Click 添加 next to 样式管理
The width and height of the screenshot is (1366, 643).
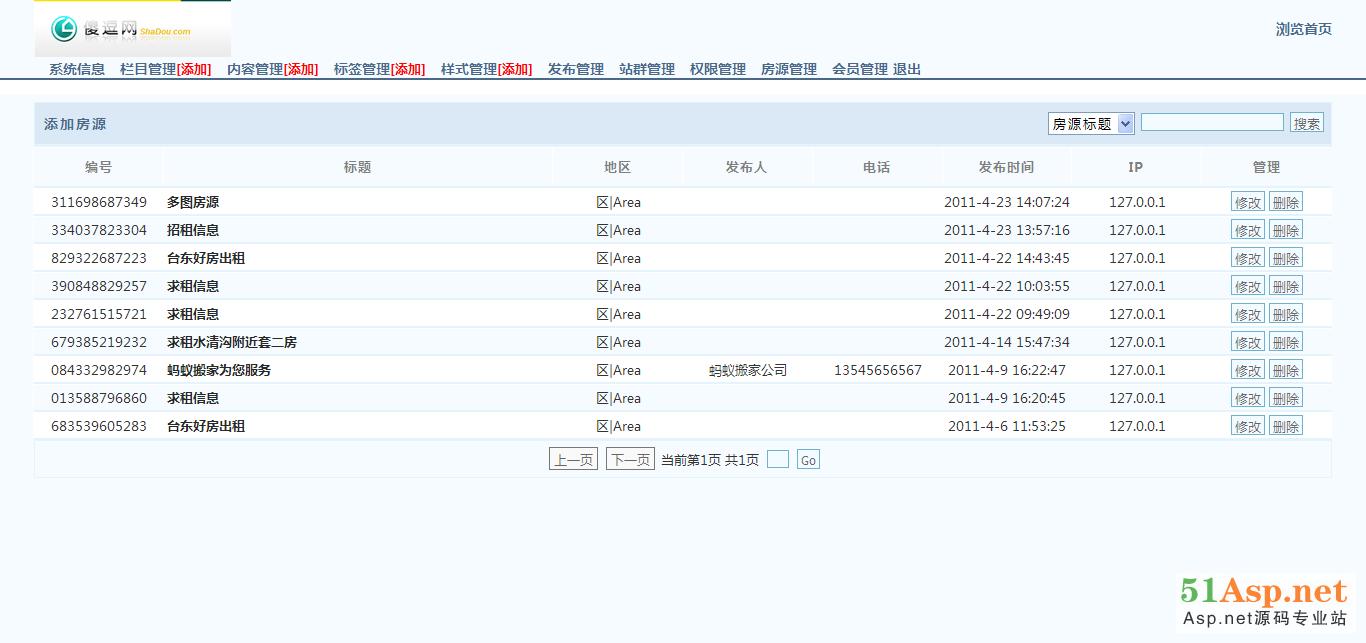(x=515, y=69)
